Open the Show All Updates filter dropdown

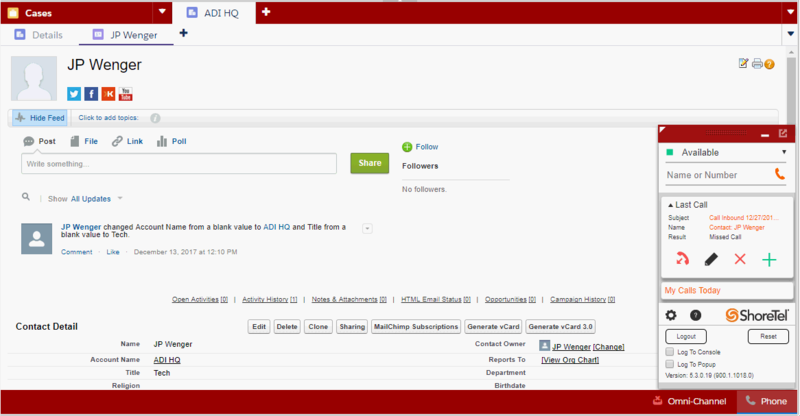120,198
